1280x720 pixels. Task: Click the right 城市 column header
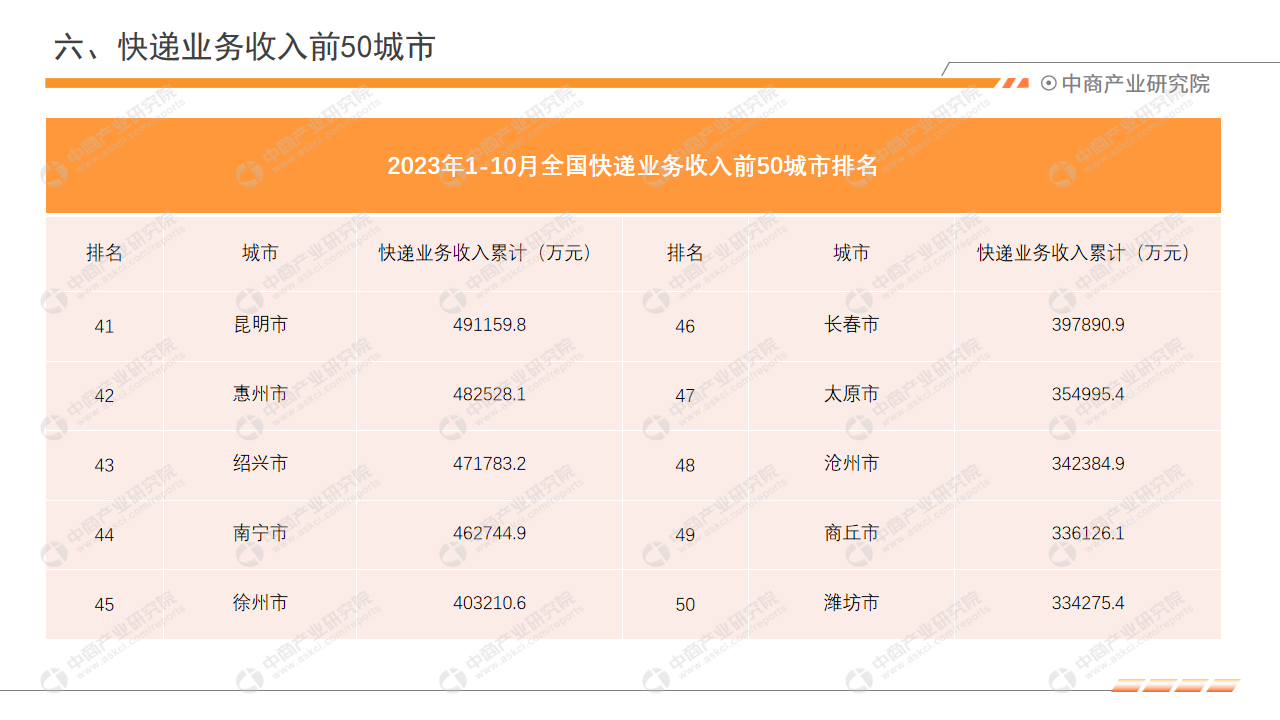click(851, 253)
